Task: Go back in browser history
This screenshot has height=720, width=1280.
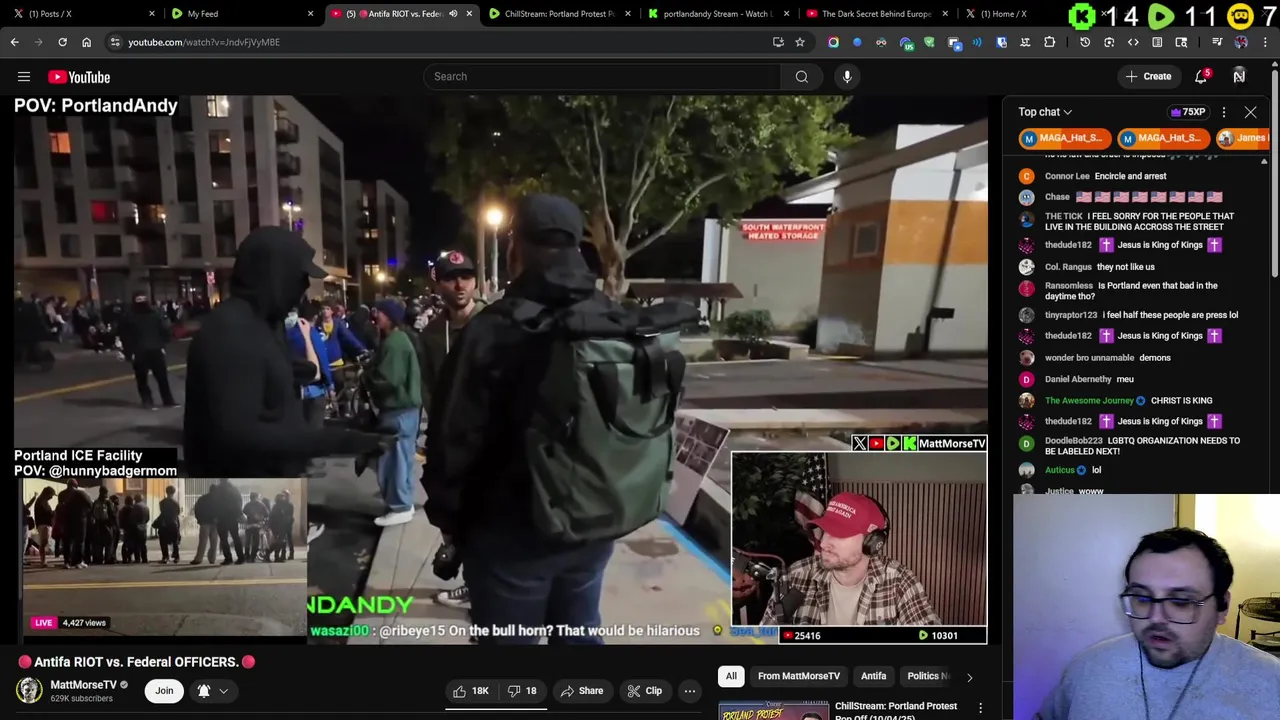Action: click(14, 42)
